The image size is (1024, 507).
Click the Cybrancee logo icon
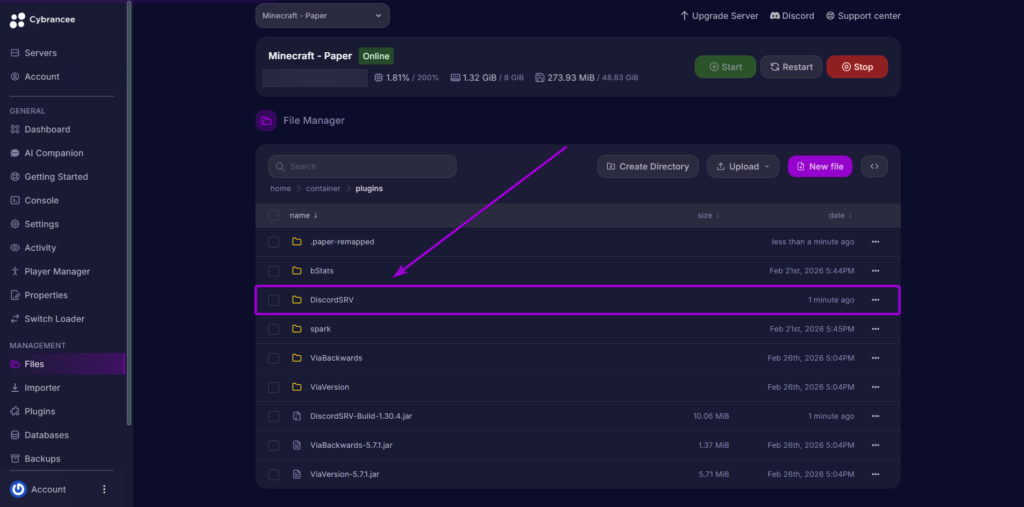pyautogui.click(x=18, y=20)
